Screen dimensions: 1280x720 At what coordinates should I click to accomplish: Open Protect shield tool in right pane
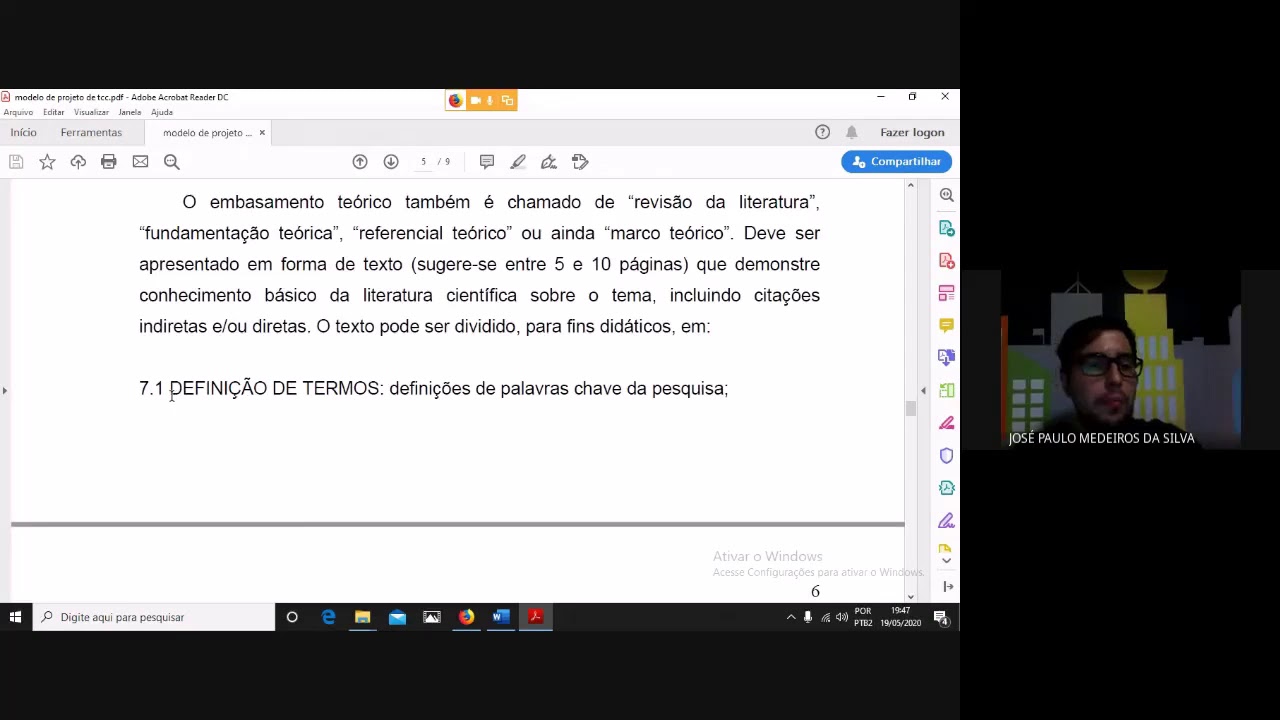pos(947,456)
